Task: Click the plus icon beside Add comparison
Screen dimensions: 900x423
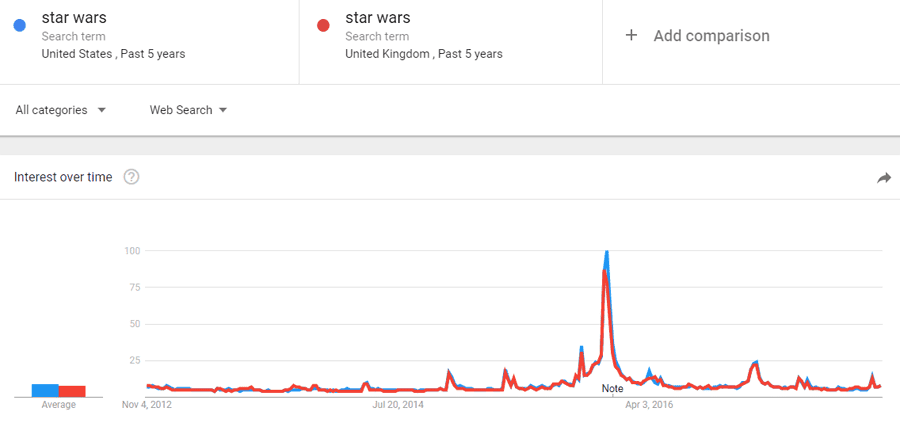Action: tap(631, 36)
